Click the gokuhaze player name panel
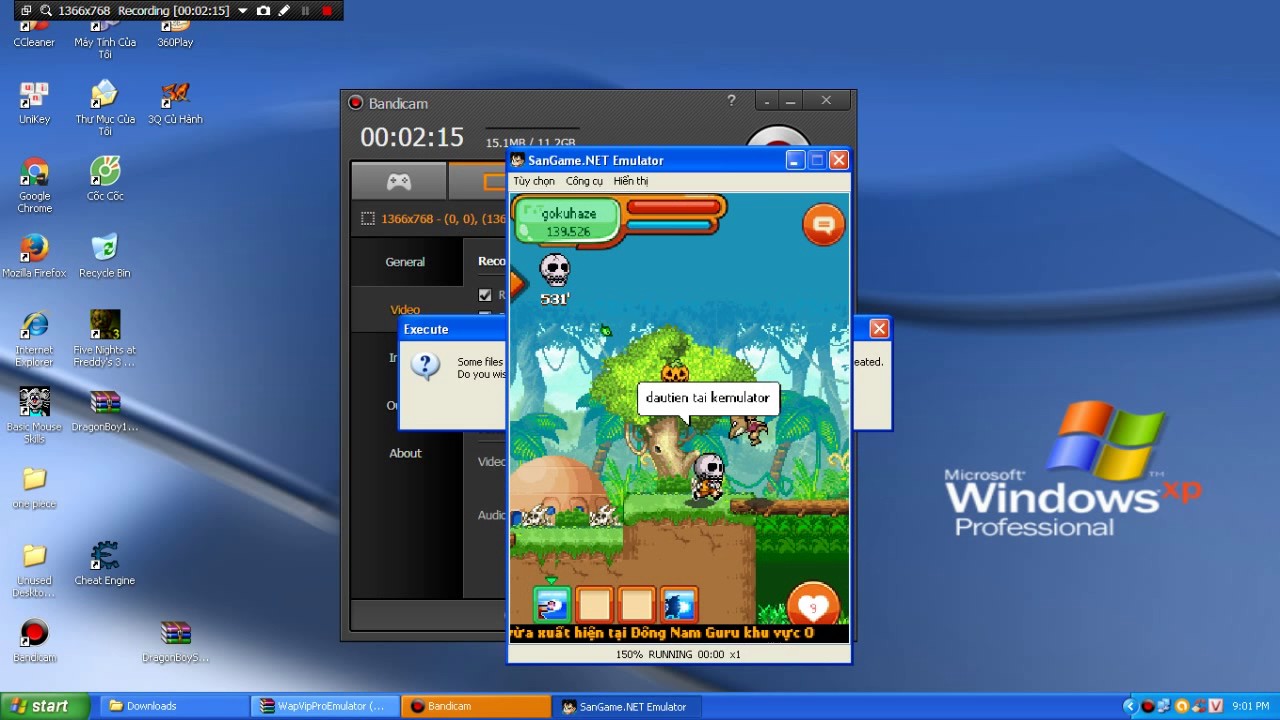The height and width of the screenshot is (720, 1280). [x=567, y=221]
